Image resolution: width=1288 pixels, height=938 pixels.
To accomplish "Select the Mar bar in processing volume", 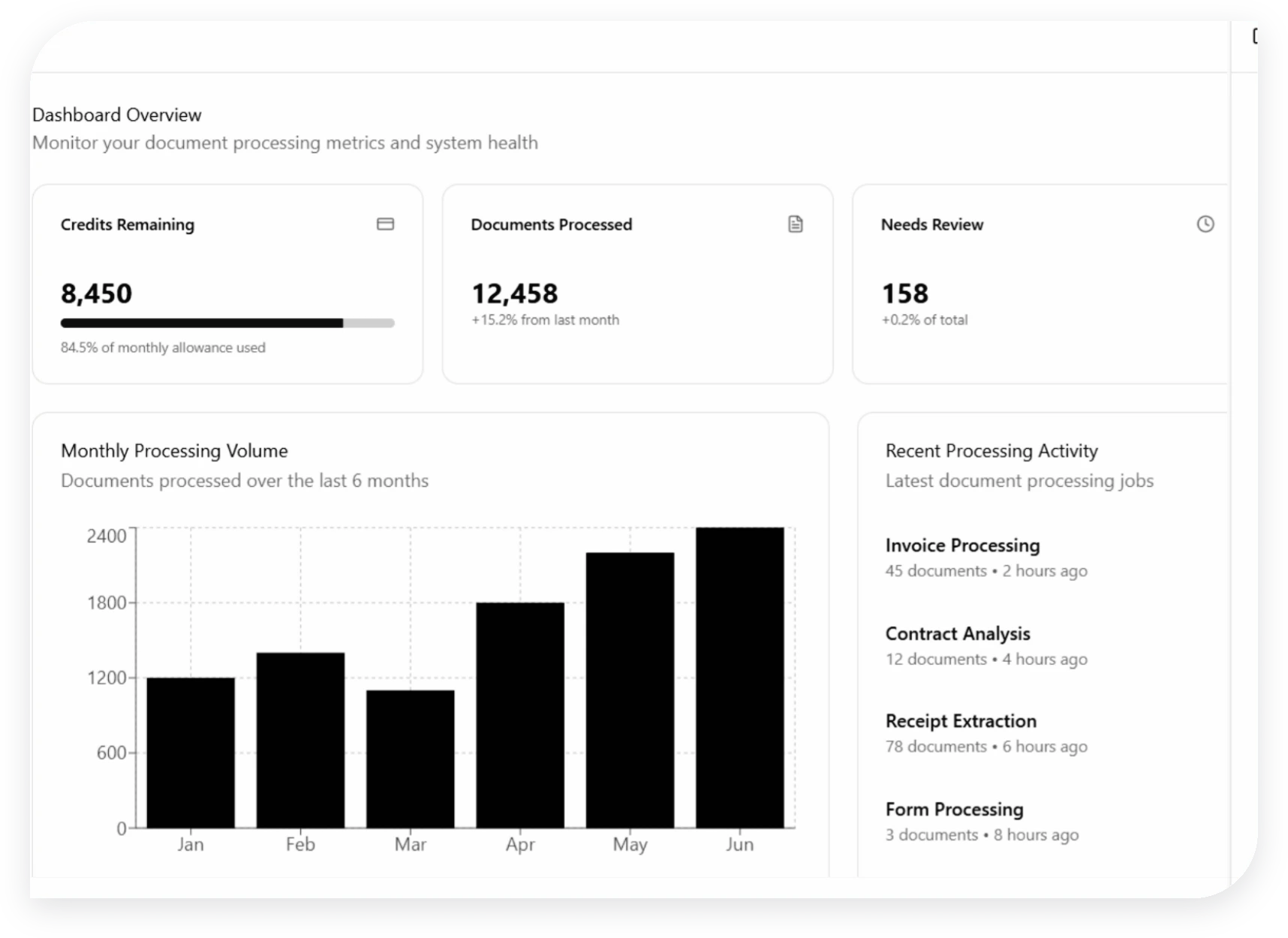I will pos(411,759).
